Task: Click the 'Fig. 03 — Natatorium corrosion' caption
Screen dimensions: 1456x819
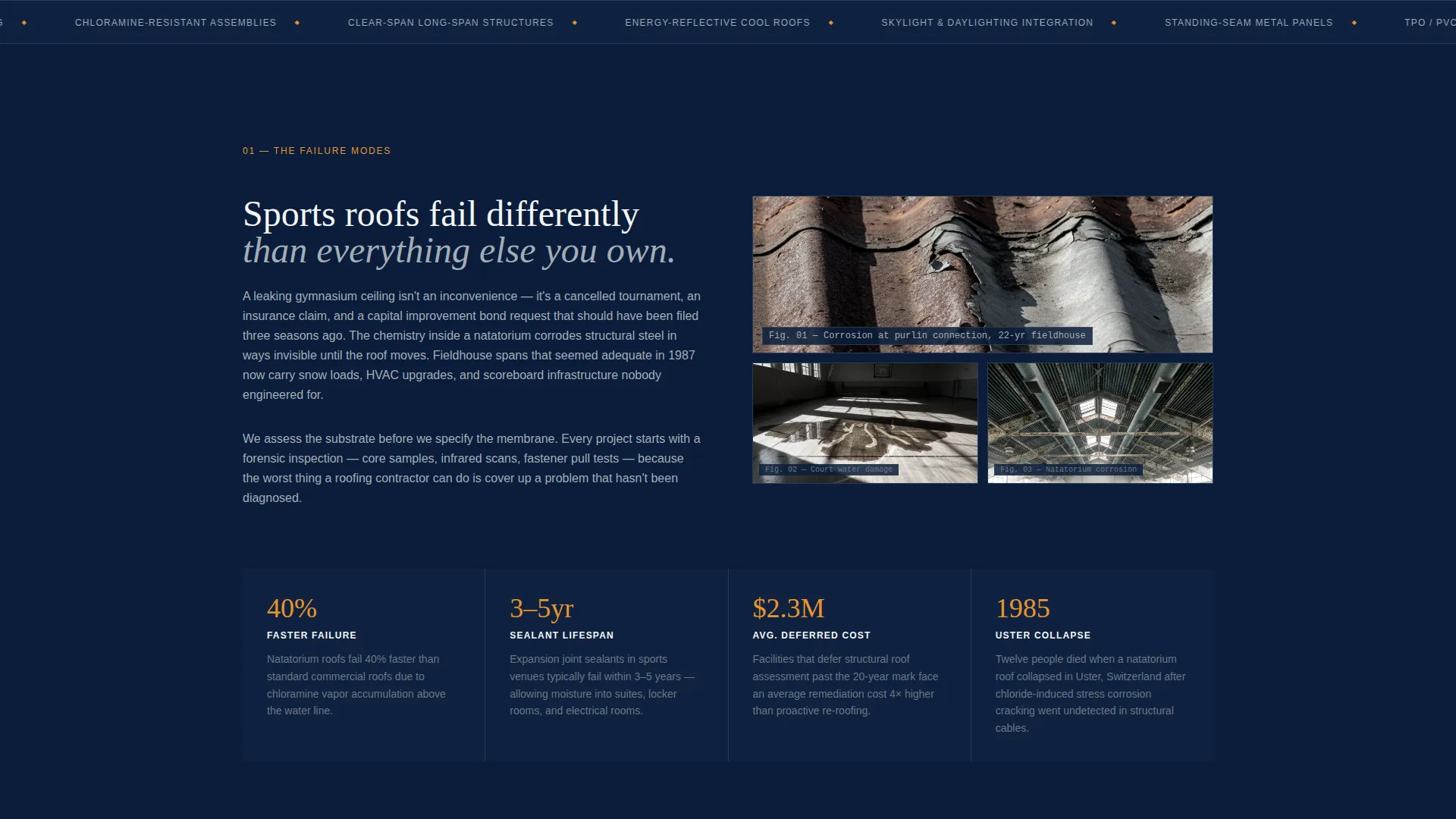Action: [1068, 469]
